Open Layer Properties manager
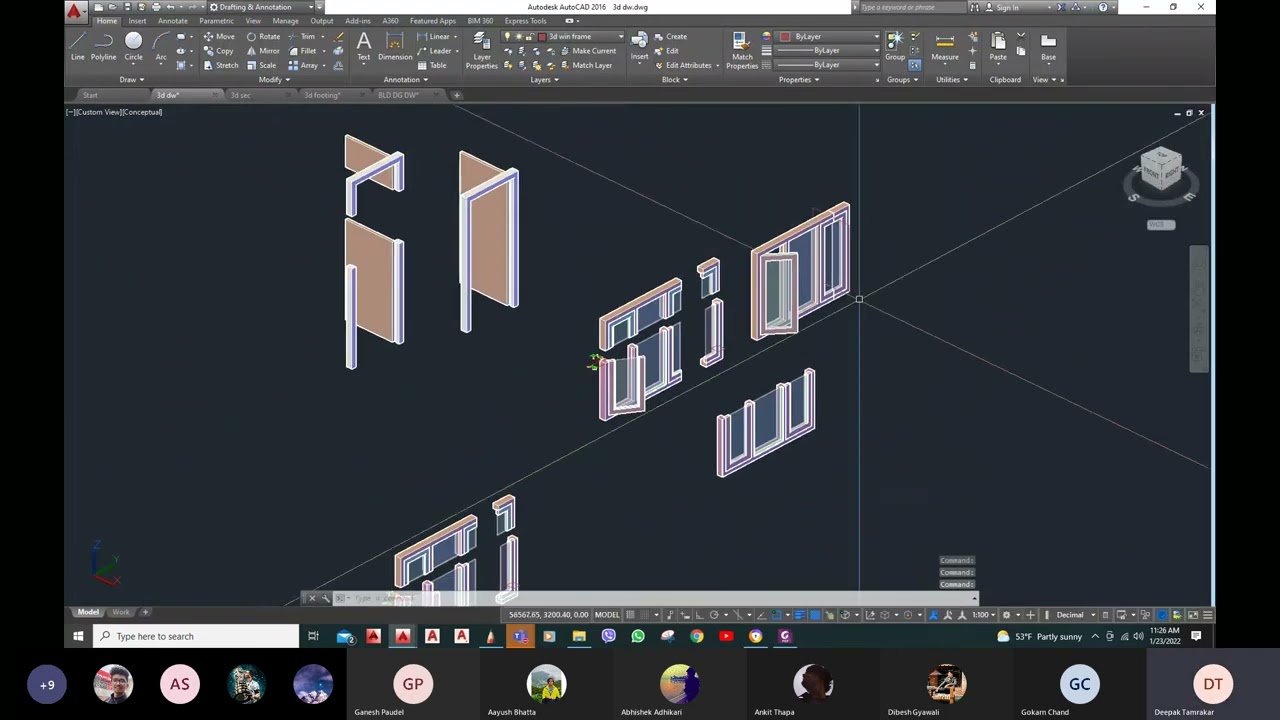Image resolution: width=1280 pixels, height=720 pixels. (x=481, y=50)
